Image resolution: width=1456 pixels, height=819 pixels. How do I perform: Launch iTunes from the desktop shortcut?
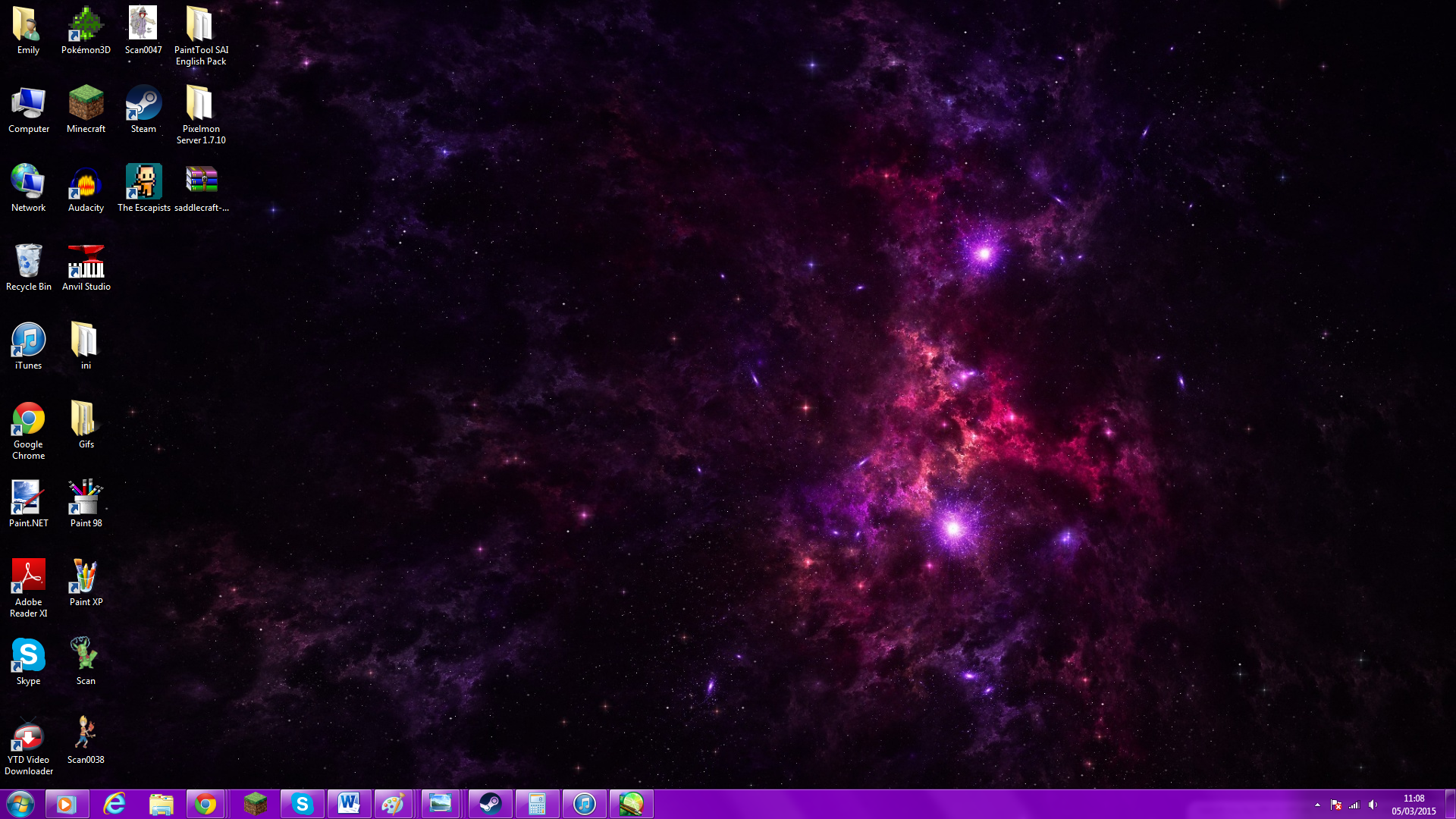pyautogui.click(x=28, y=346)
